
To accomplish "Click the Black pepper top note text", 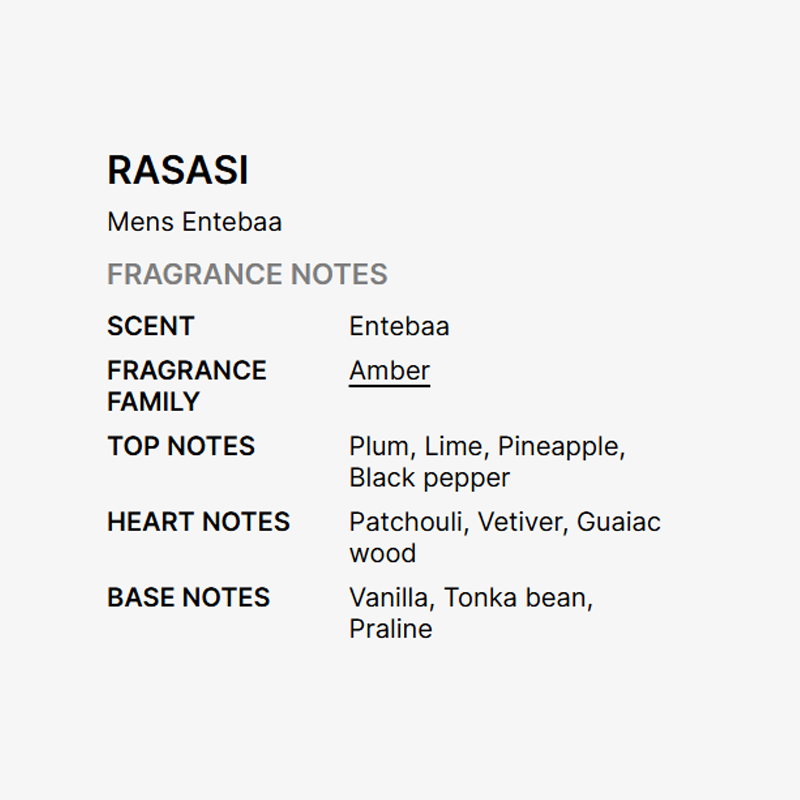I will [429, 478].
